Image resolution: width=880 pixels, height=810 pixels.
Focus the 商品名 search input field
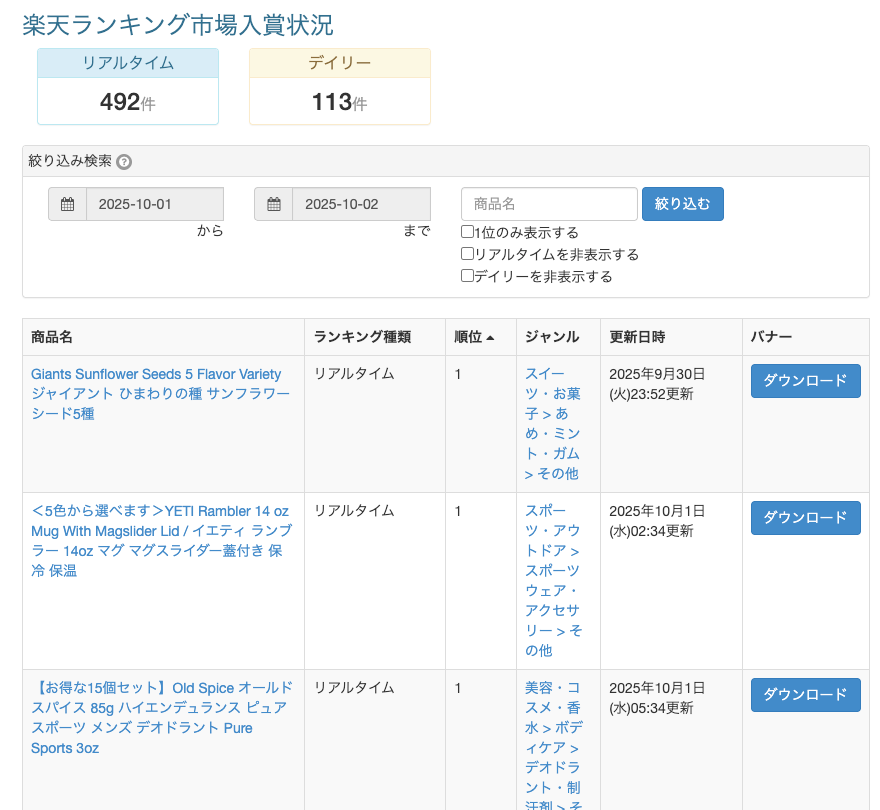click(549, 204)
